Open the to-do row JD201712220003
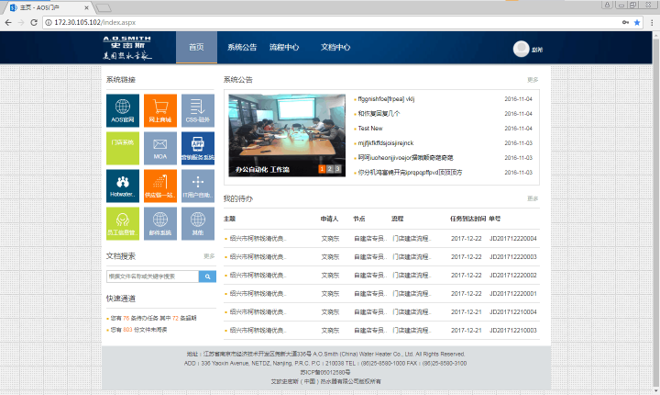Screen dimensions: 660x395 click(381, 257)
